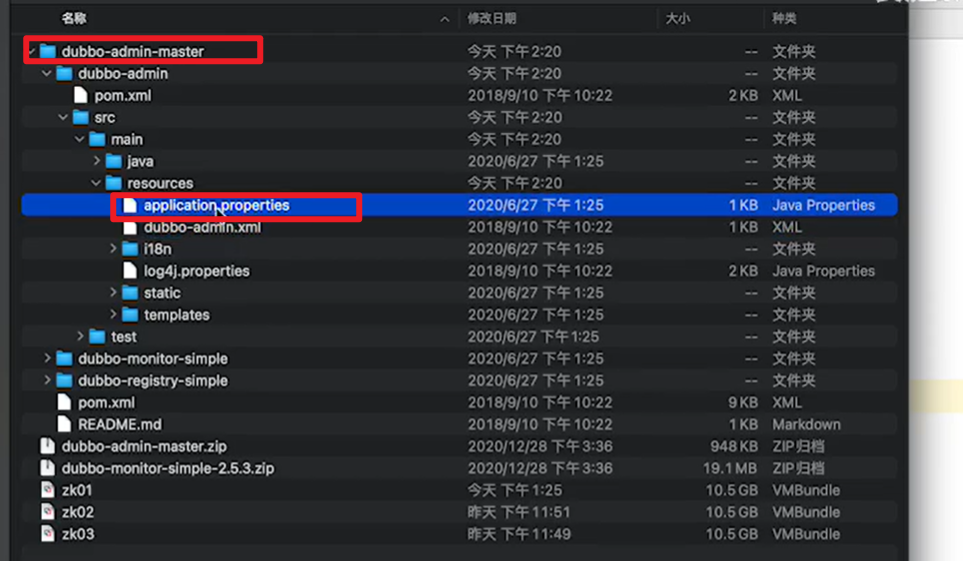
Task: Click the static folder icon
Action: tap(130, 293)
